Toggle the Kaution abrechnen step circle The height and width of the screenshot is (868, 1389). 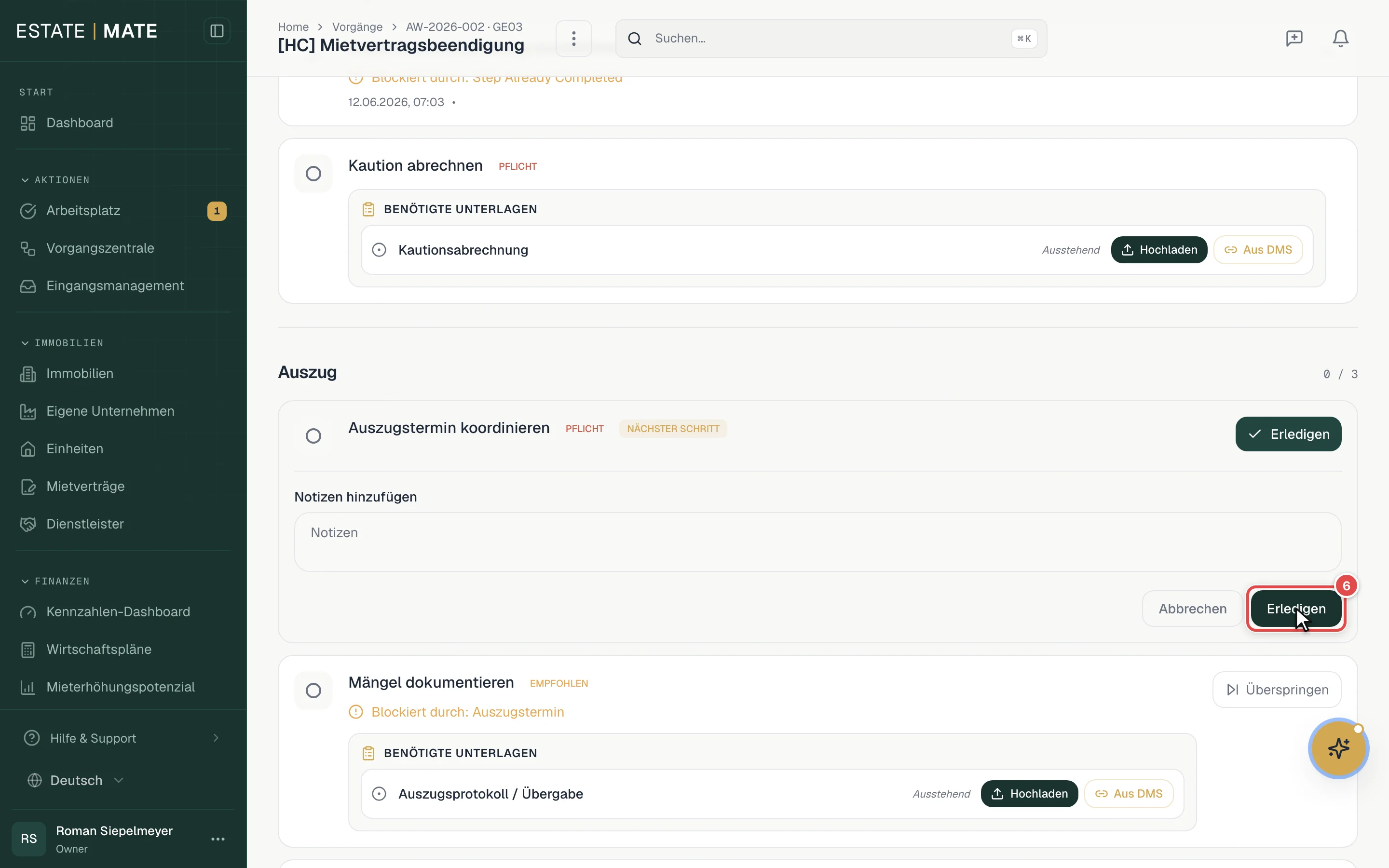point(313,174)
